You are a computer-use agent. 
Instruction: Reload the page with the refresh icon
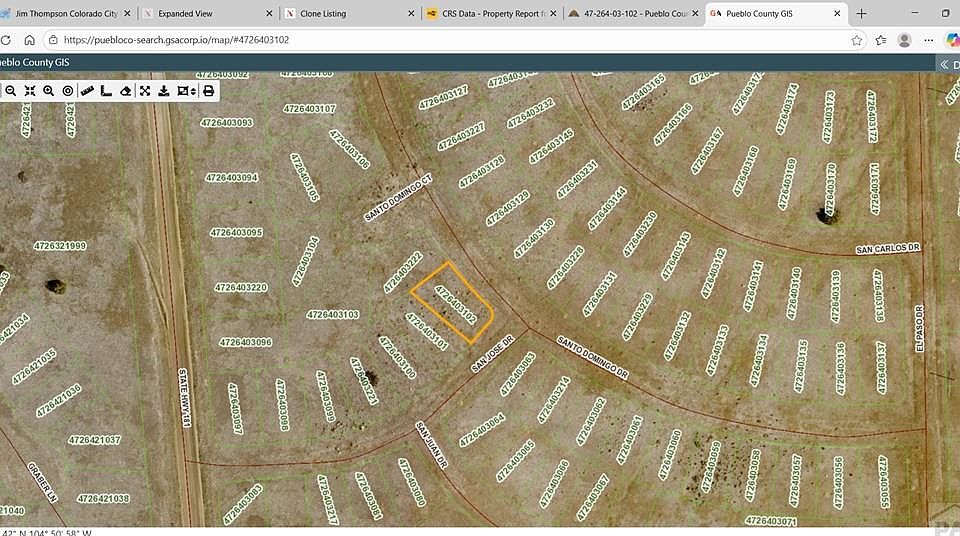(x=6, y=40)
